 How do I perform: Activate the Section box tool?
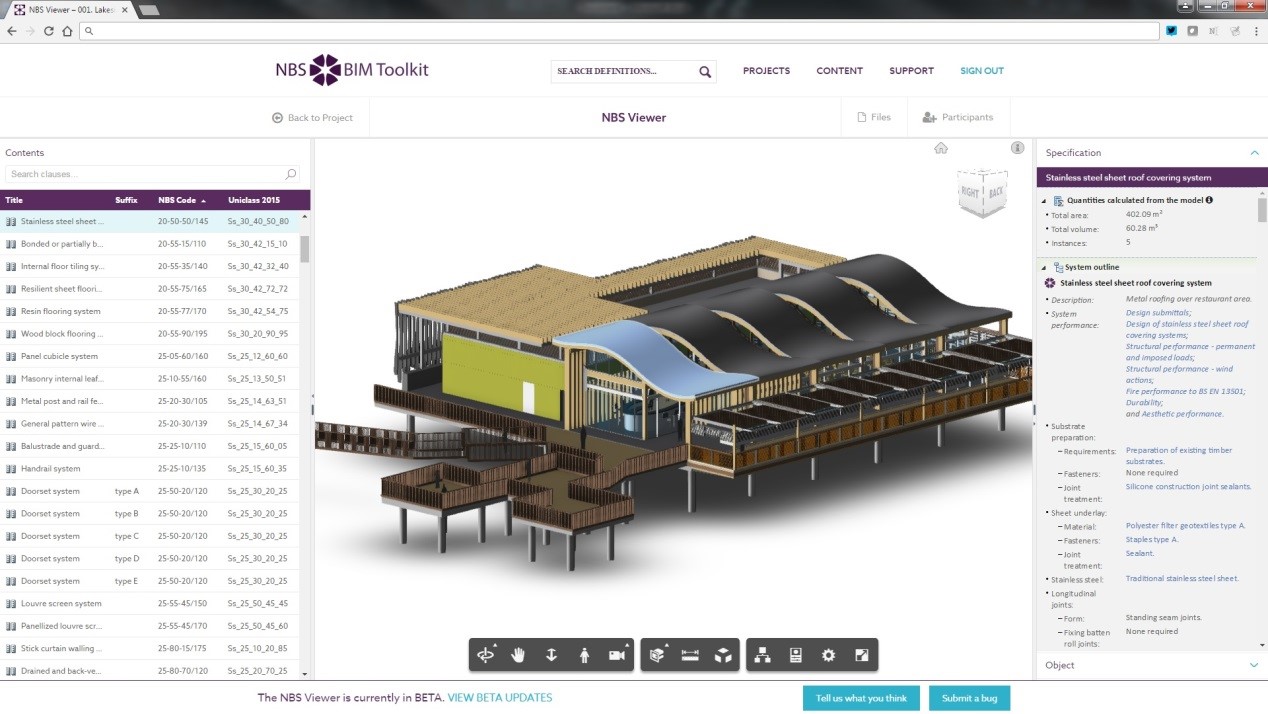tap(657, 654)
